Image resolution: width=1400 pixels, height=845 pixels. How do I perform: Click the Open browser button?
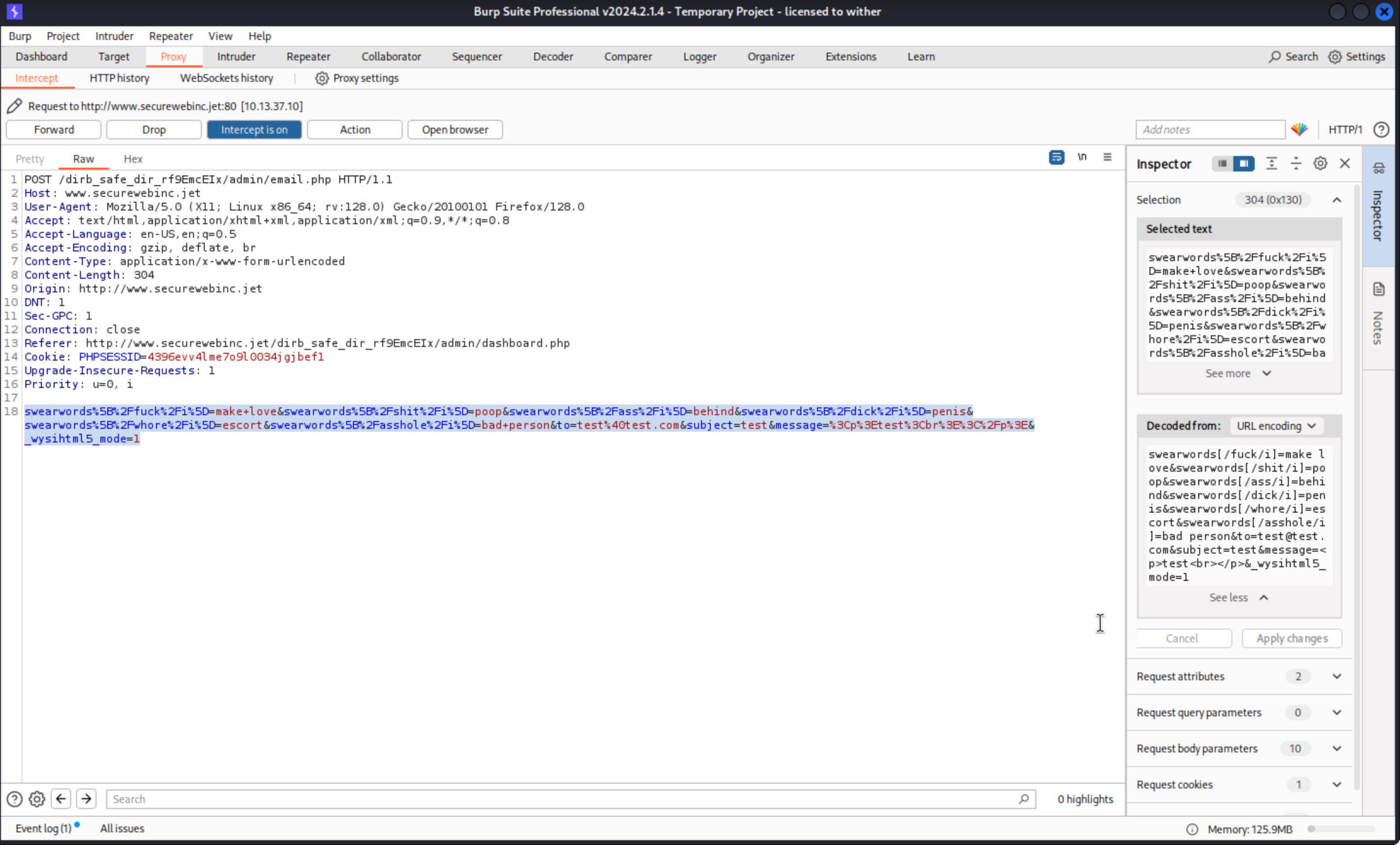point(455,130)
